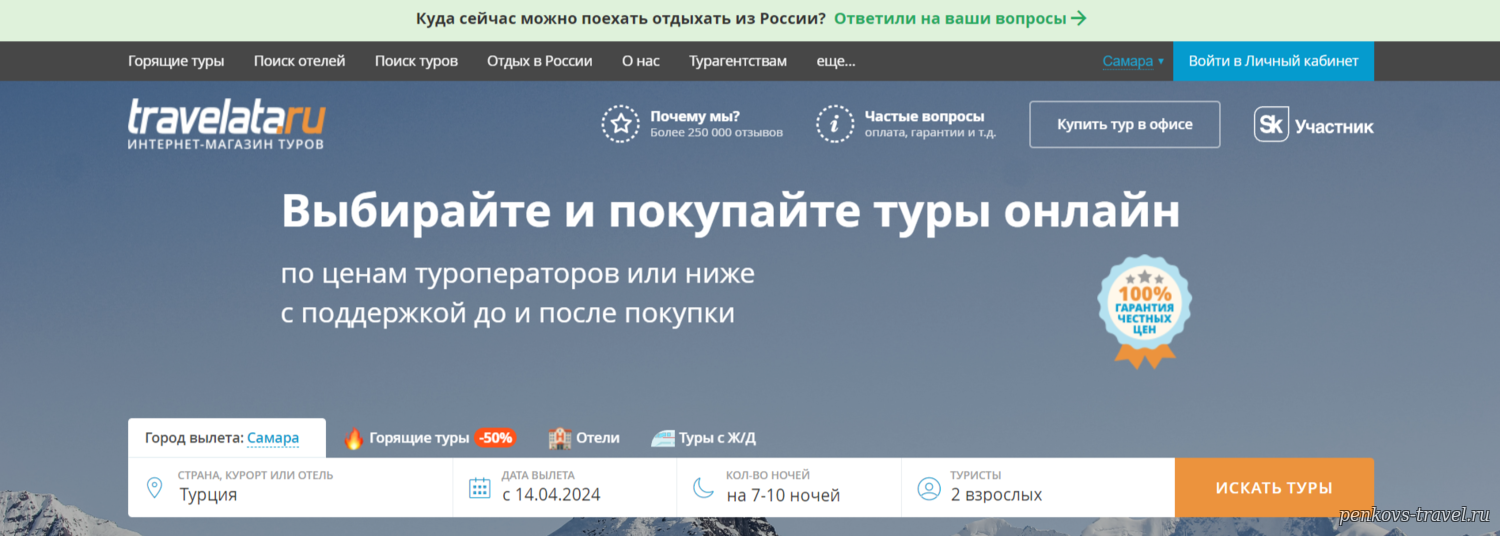The height and width of the screenshot is (536, 1500).
Task: Click the hotel building icon beside Отели
Action: [560, 438]
